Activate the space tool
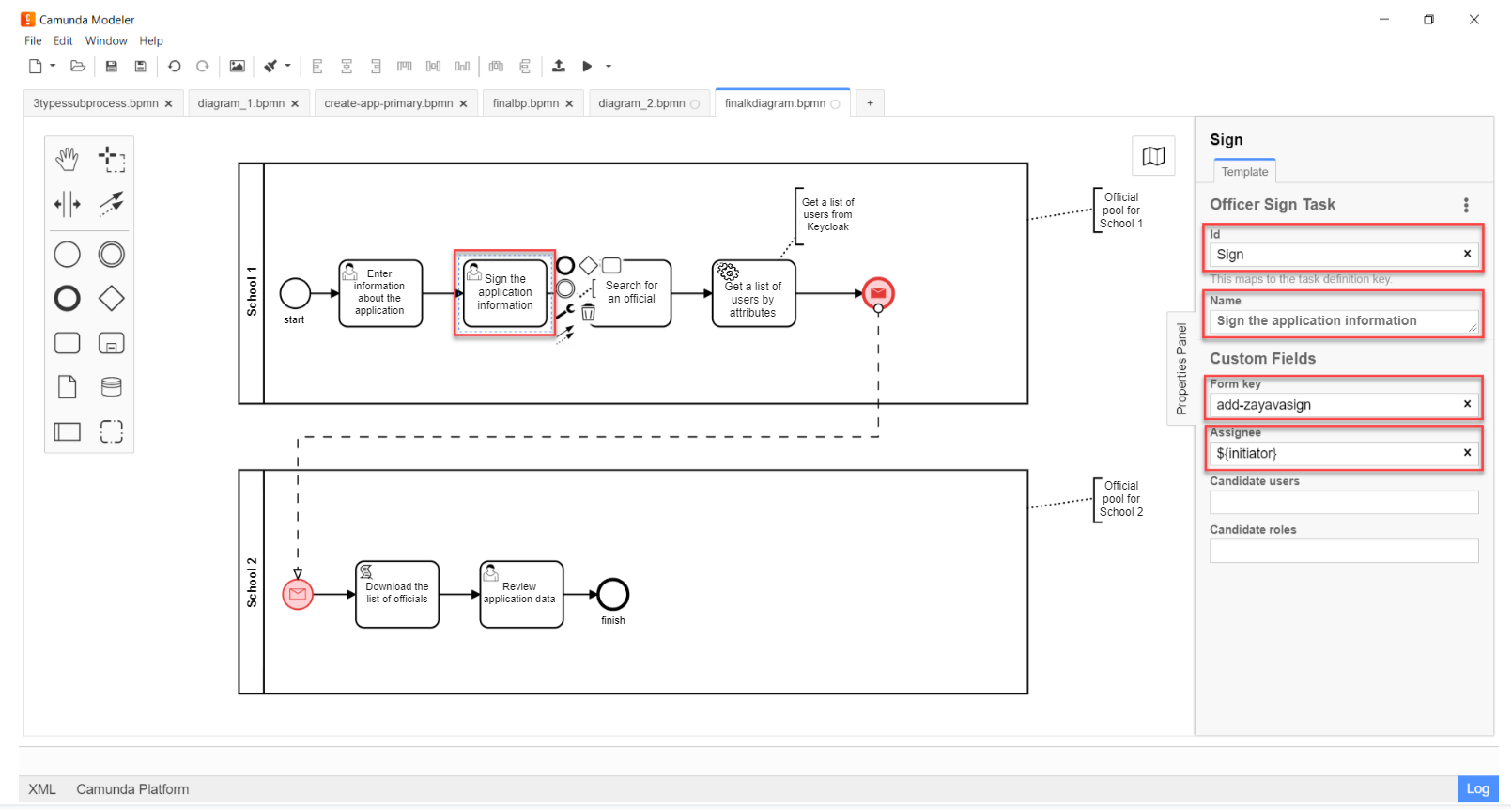This screenshot has height=810, width=1512. click(67, 203)
